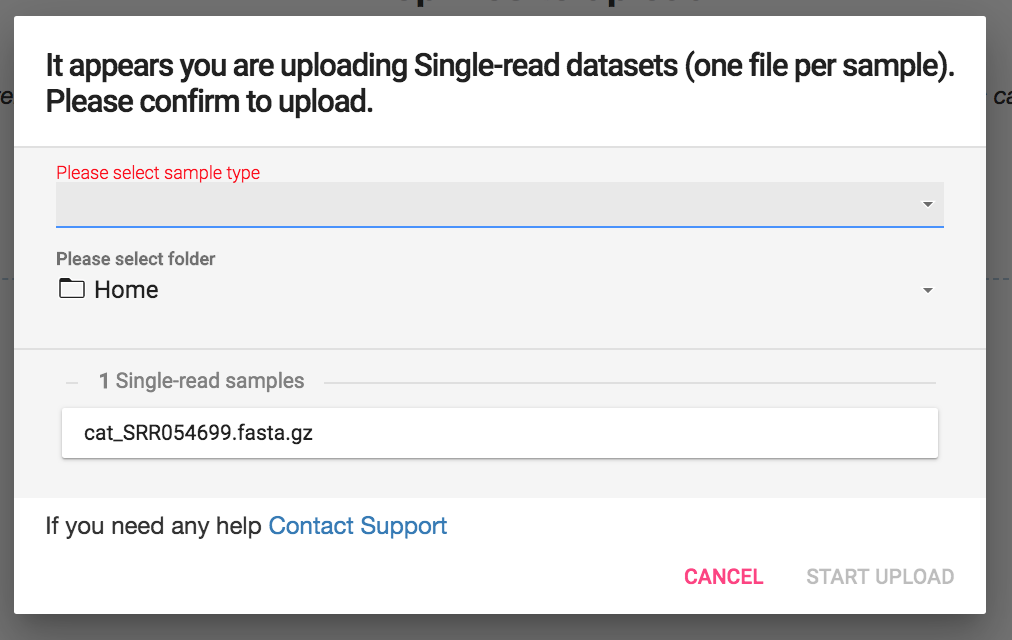Screen dimensions: 1012x640
Task: Click the red sample type warning text
Action: pos(157,172)
